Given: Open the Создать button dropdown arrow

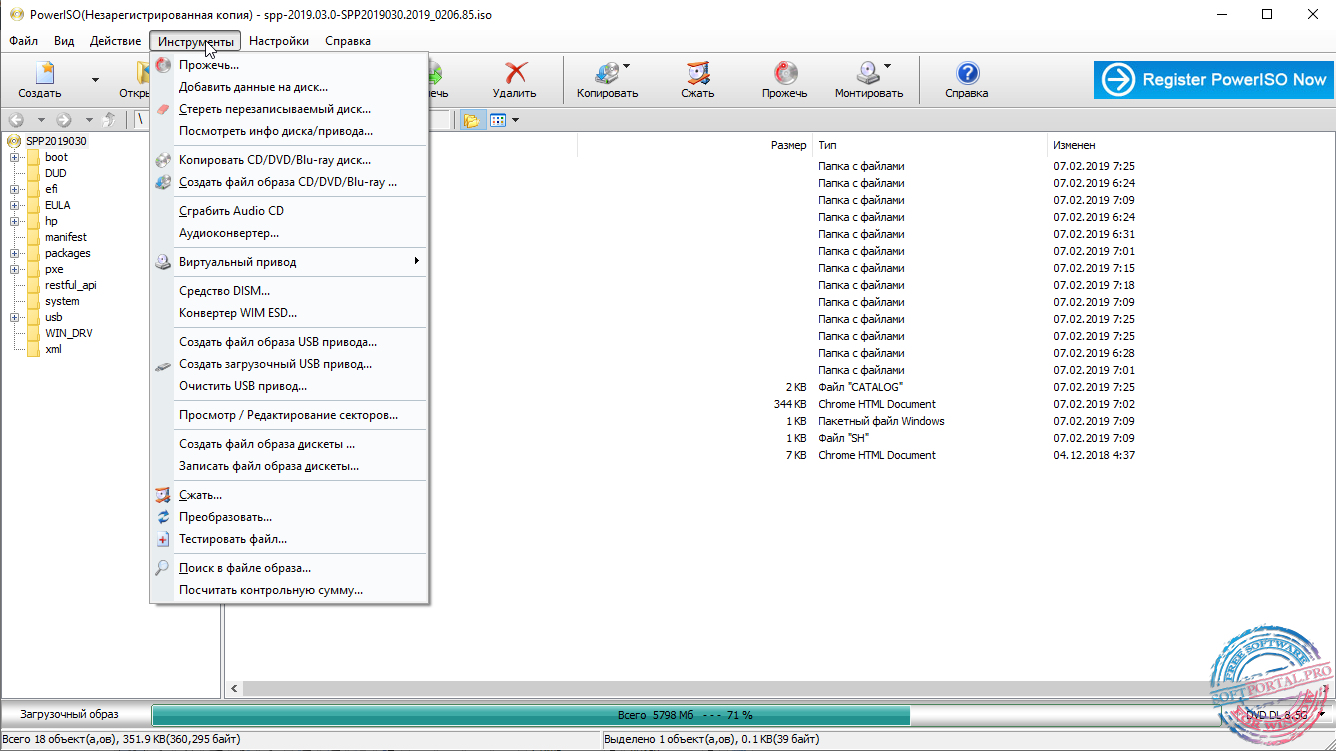Looking at the screenshot, I should 95,79.
